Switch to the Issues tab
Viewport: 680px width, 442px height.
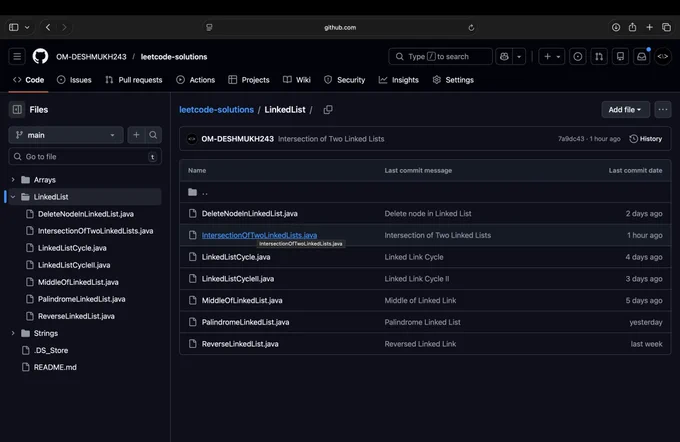[74, 80]
